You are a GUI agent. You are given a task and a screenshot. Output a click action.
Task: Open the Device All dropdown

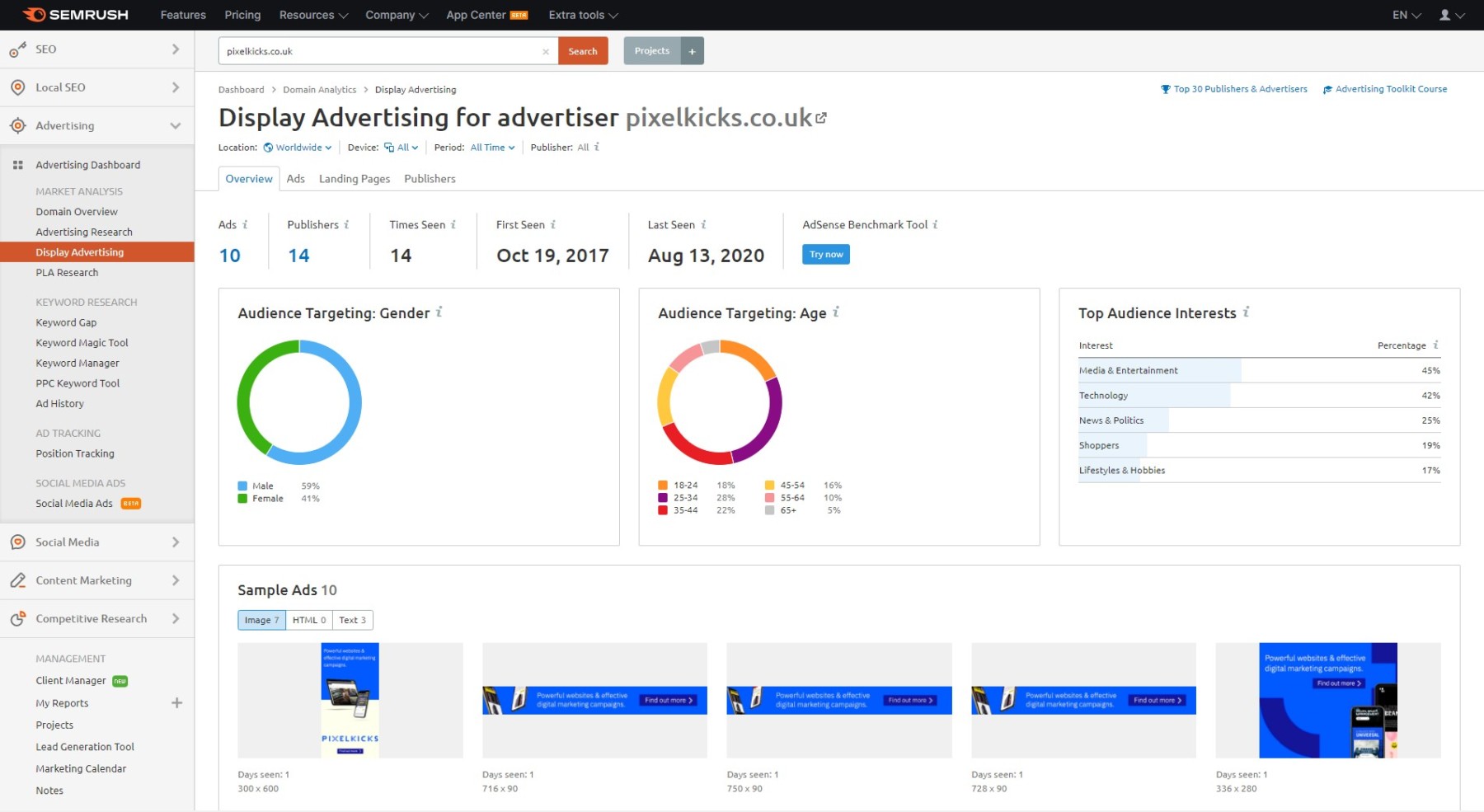(x=402, y=148)
